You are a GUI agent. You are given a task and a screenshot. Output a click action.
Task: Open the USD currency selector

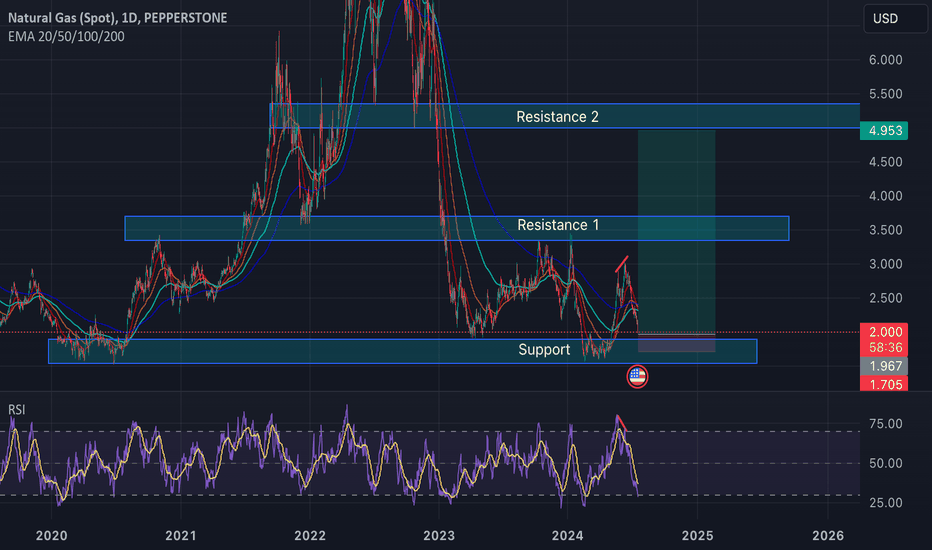[895, 18]
